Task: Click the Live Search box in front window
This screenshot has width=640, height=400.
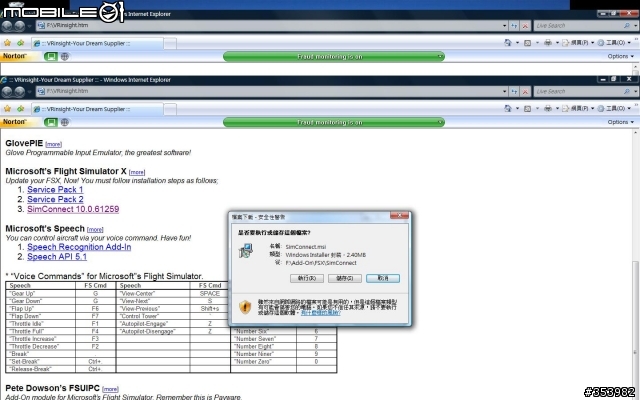Action: pyautogui.click(x=578, y=92)
